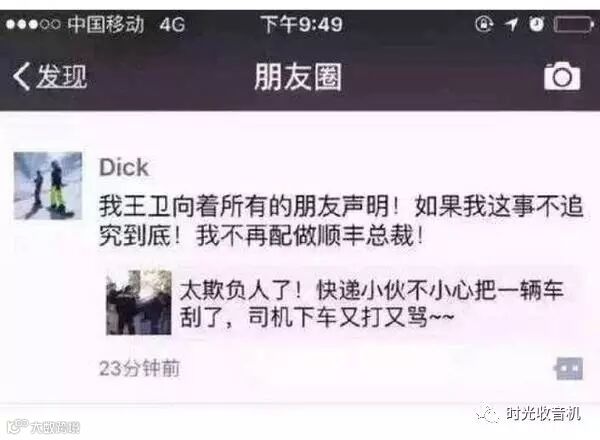Tap the location arrow status icon
Screen dimensions: 600x440
(x=511, y=24)
